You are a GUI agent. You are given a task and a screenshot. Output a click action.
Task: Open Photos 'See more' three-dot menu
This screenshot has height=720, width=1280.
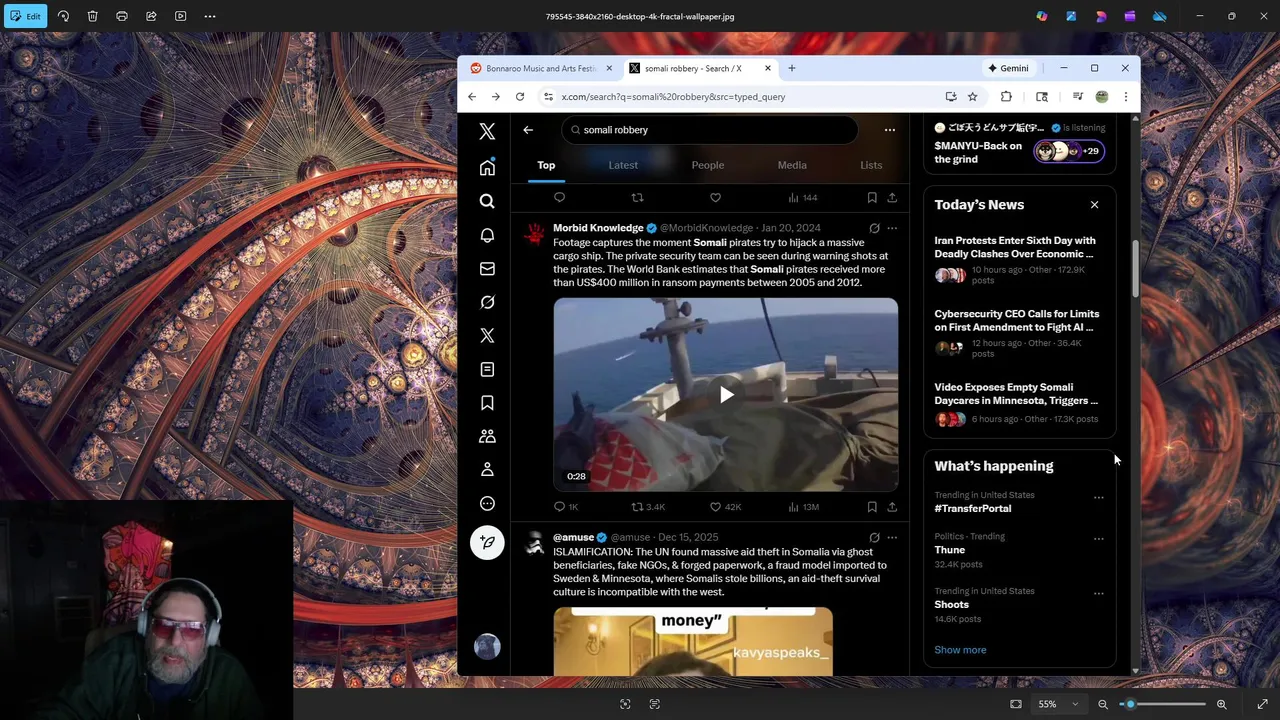click(x=210, y=16)
